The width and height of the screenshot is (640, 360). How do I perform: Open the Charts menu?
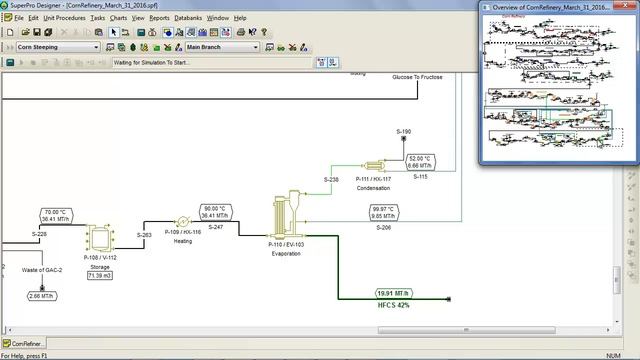click(x=118, y=18)
